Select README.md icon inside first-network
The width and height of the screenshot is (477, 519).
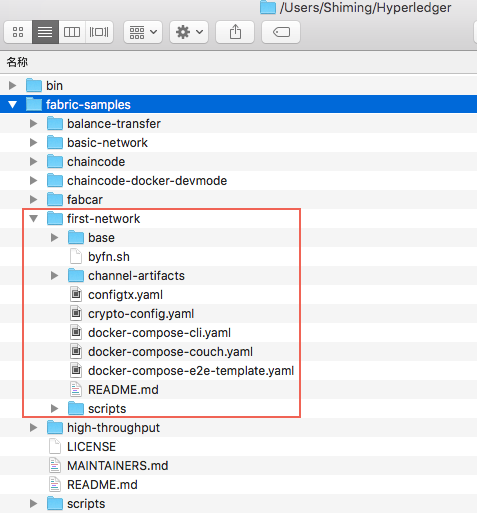76,390
